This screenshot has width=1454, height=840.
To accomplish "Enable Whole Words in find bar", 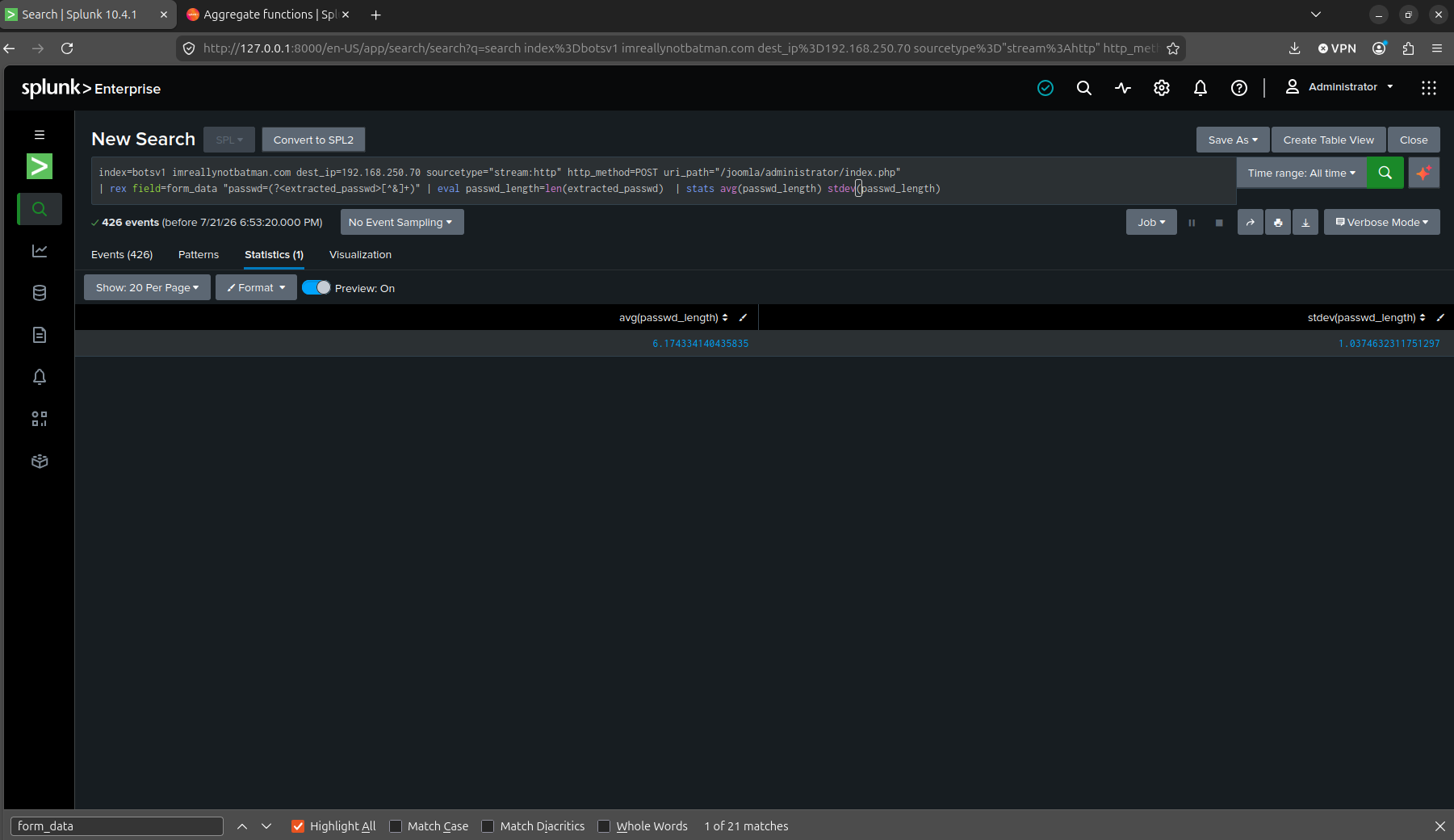I will click(x=604, y=826).
